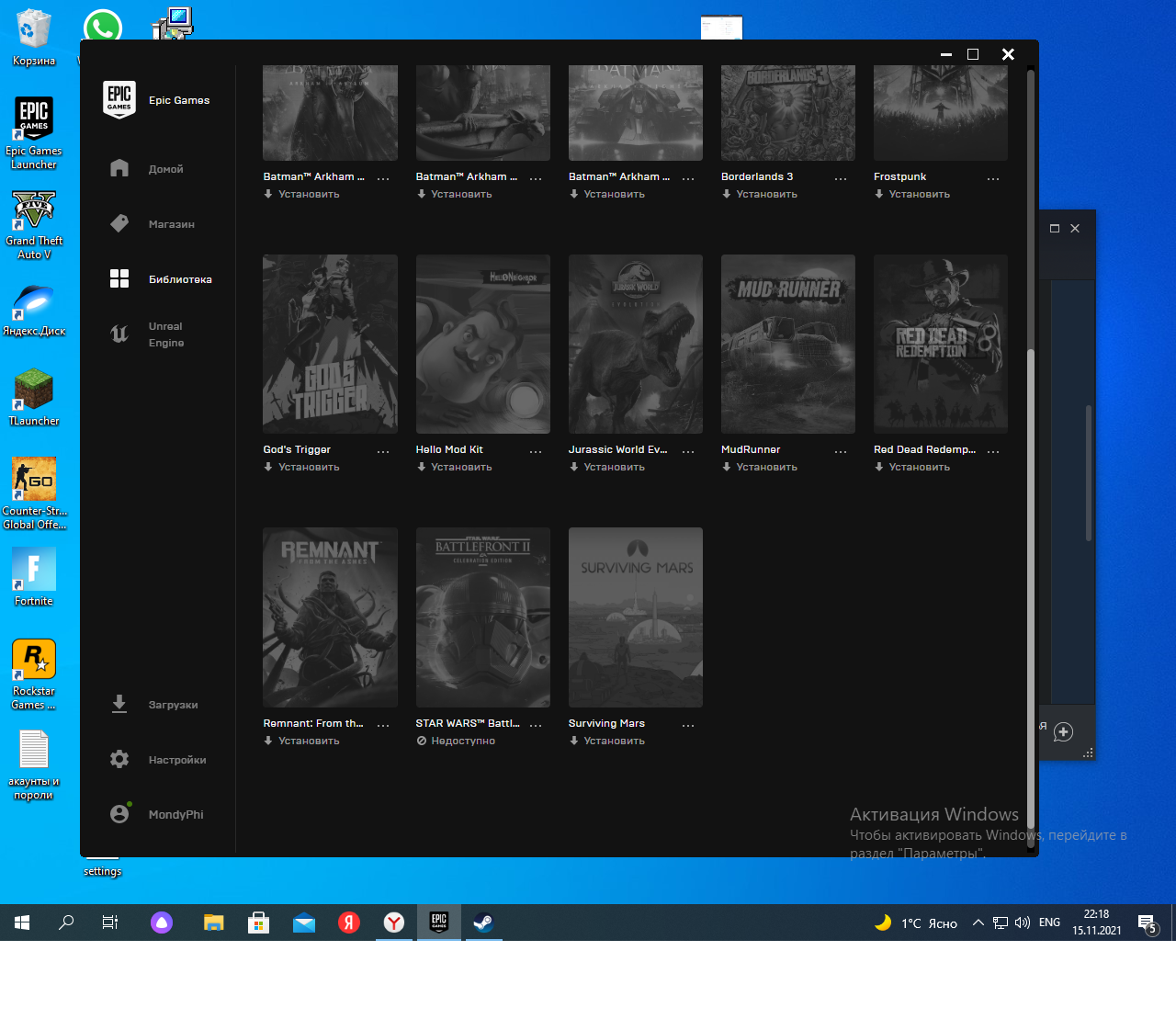The image size is (1176, 1030).
Task: Open the MondyPhi account profile
Action: coord(157,814)
